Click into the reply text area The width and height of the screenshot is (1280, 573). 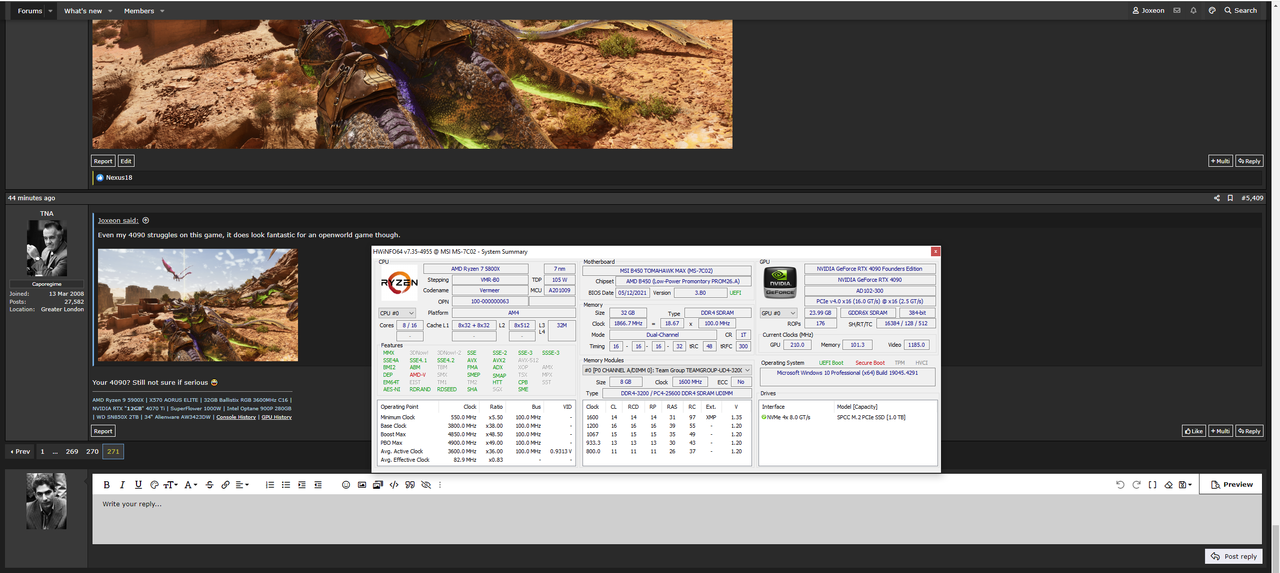coord(677,520)
